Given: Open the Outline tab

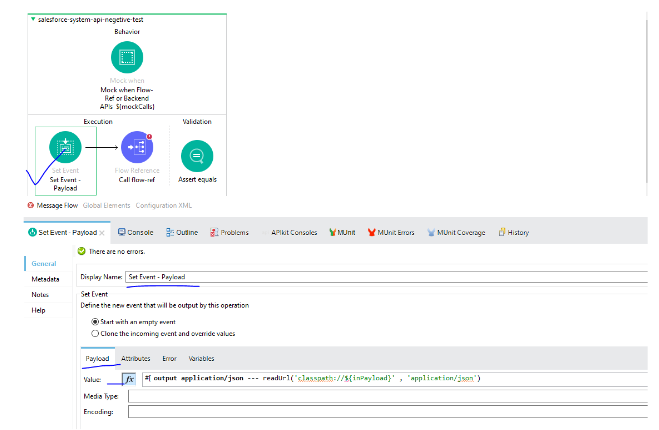Looking at the screenshot, I should click(182, 232).
